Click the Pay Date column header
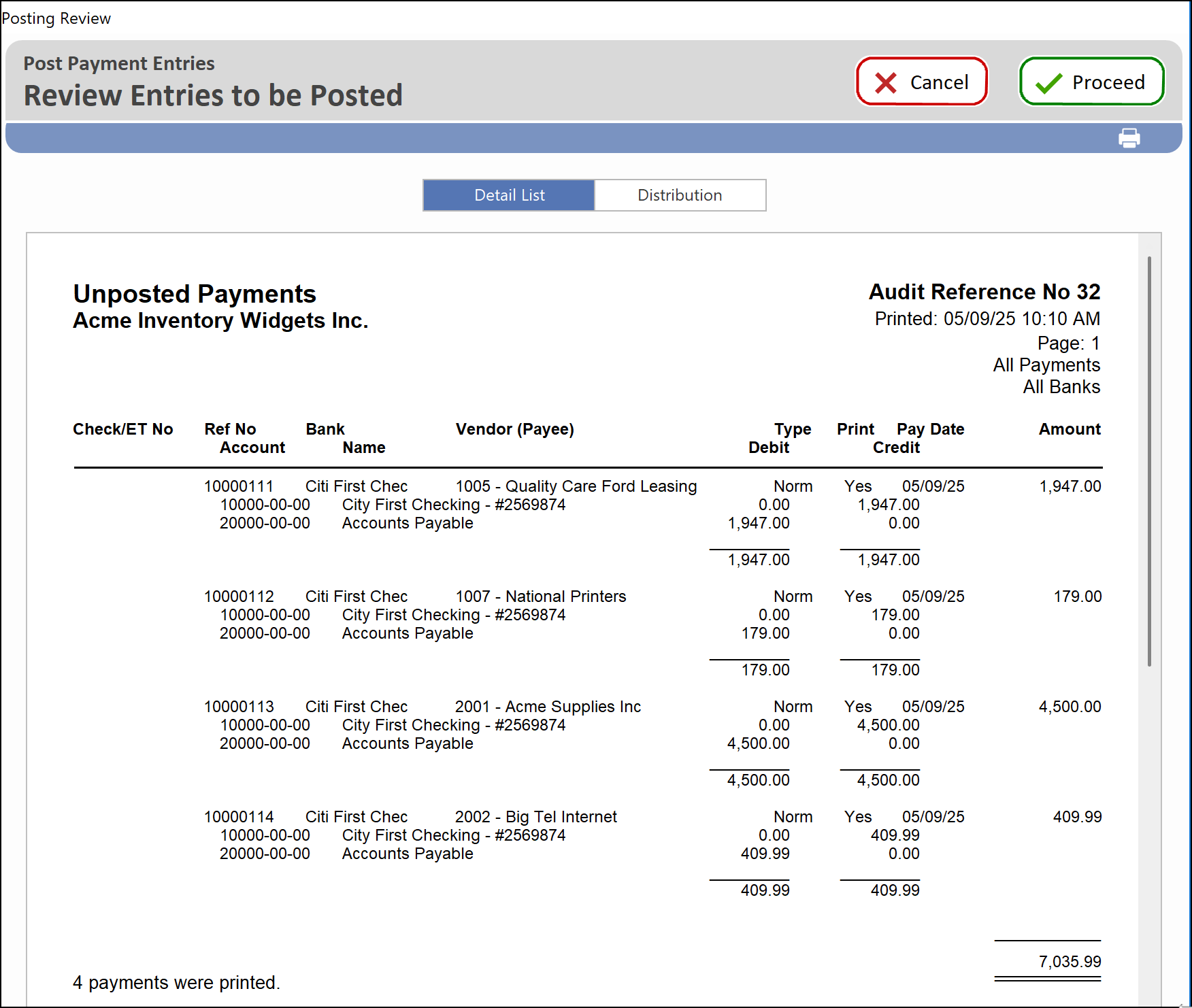The image size is (1192, 1008). tap(931, 429)
